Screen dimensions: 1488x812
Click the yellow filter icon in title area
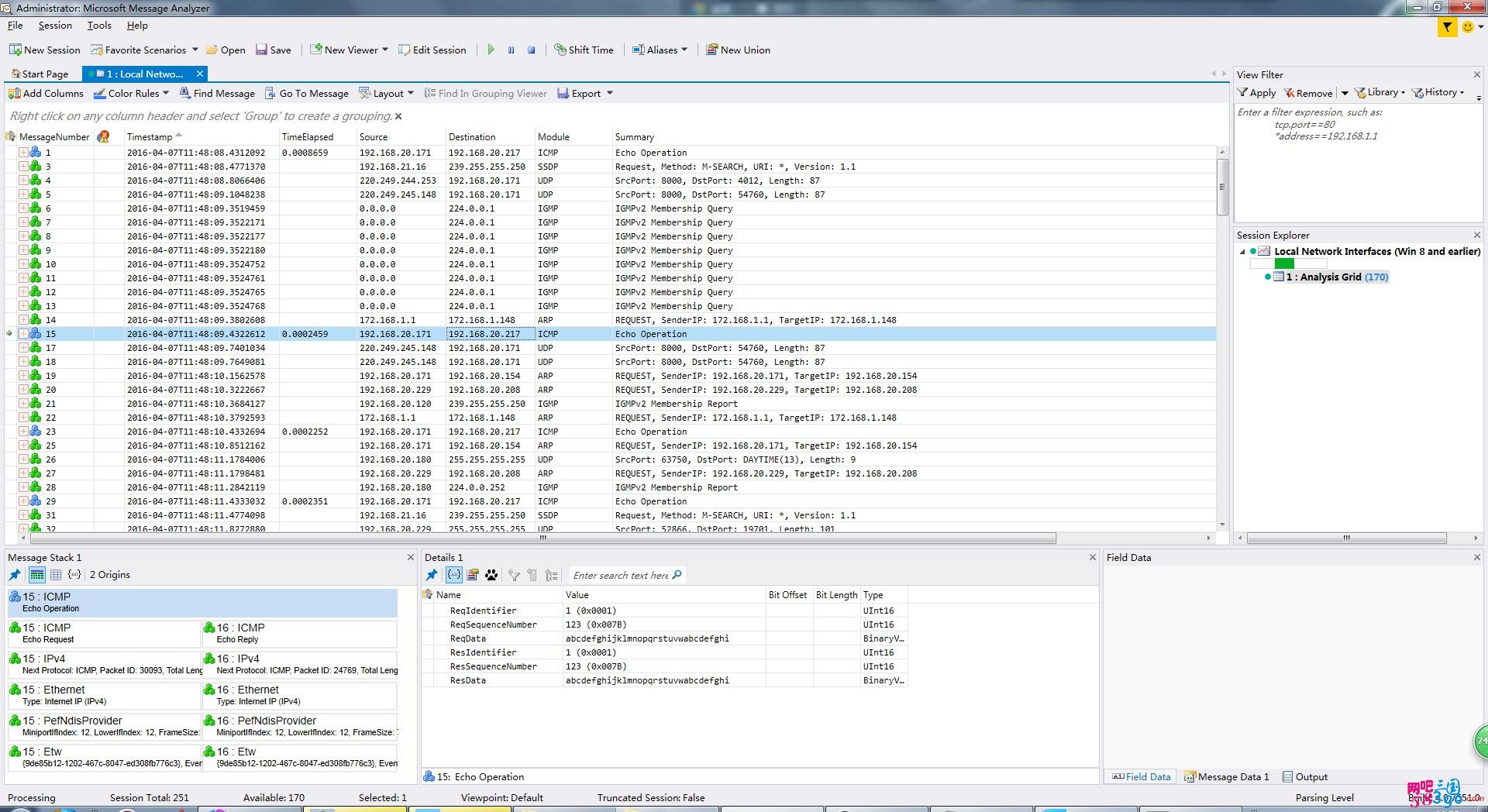1446,27
